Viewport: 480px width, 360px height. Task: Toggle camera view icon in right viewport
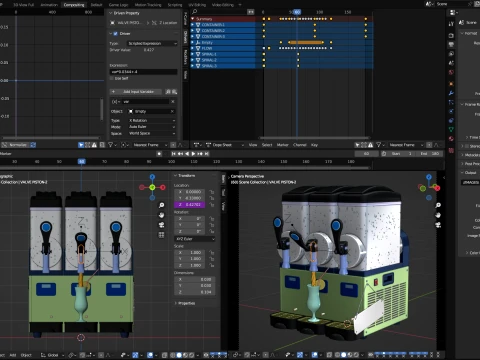(x=438, y=225)
